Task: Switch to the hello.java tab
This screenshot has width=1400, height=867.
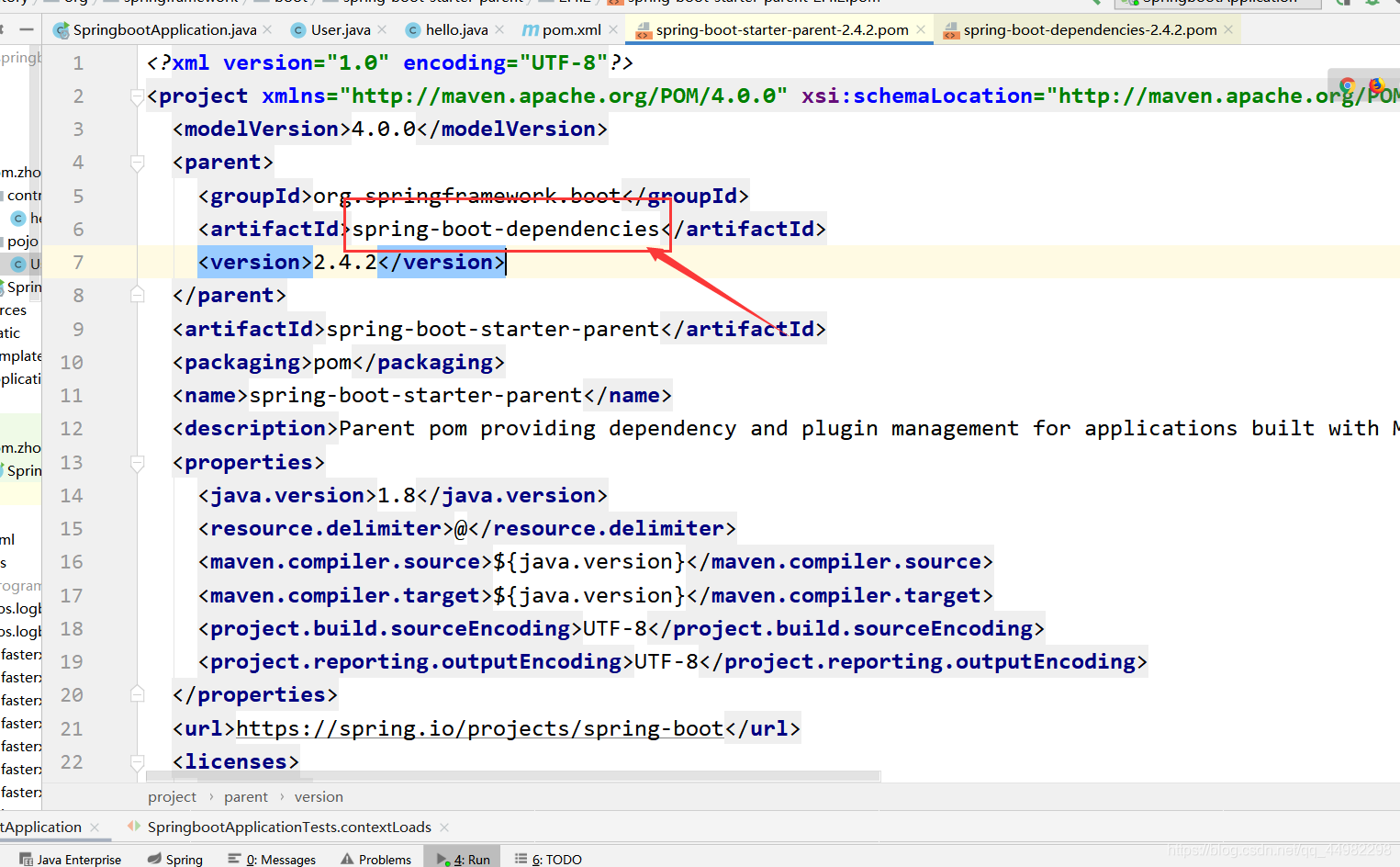Action: tap(457, 29)
